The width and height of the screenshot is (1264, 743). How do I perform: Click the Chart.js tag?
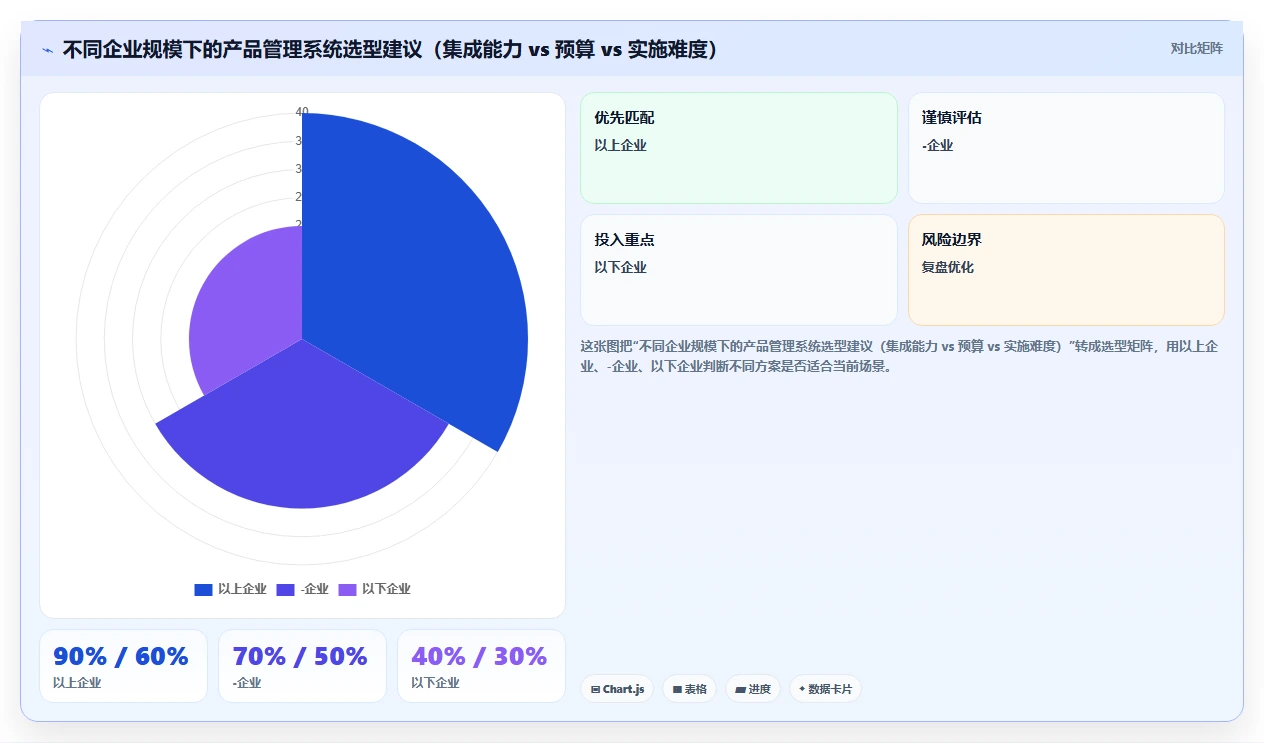617,689
